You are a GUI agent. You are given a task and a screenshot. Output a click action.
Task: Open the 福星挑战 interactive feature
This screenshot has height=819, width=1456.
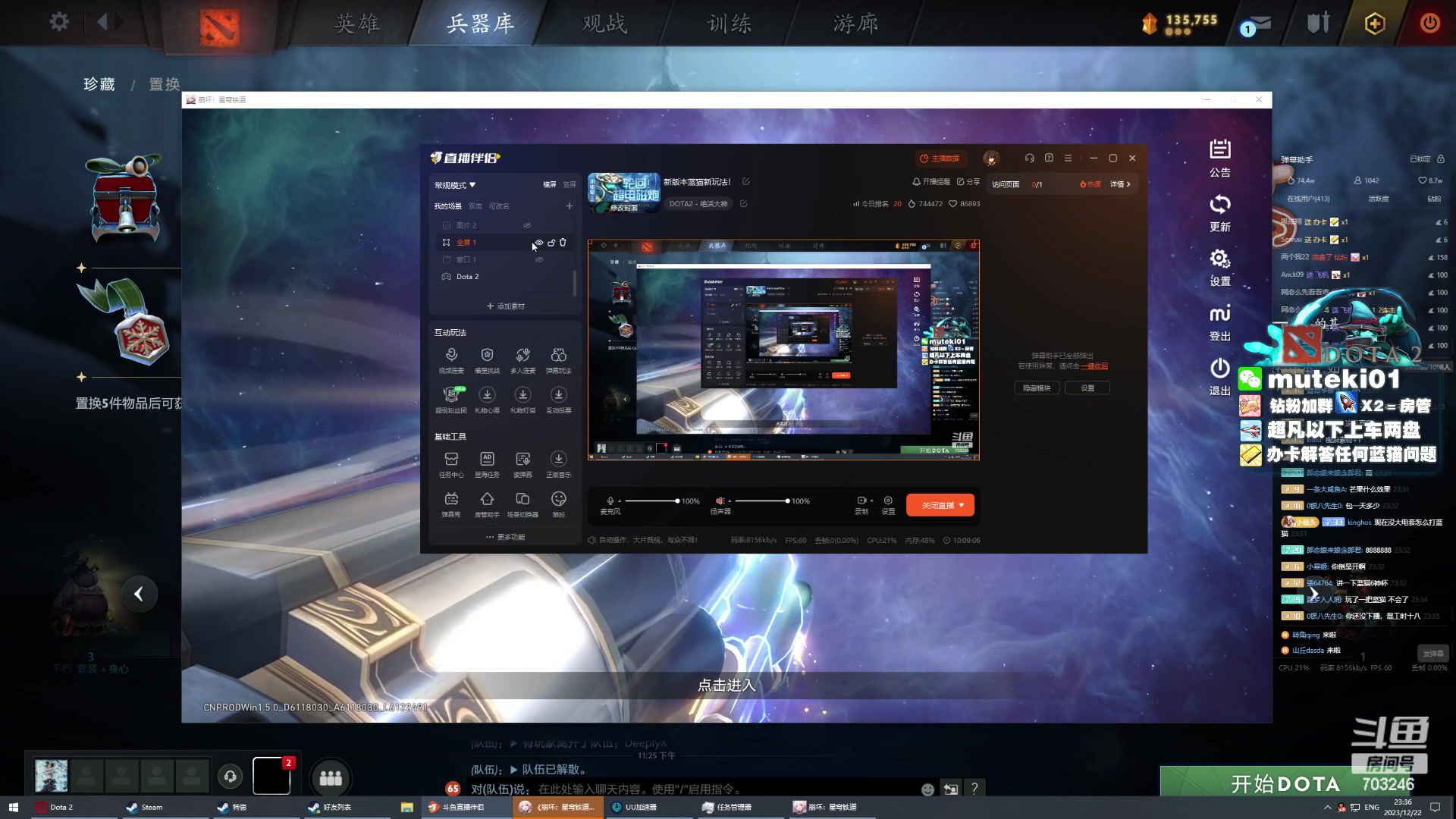(487, 360)
